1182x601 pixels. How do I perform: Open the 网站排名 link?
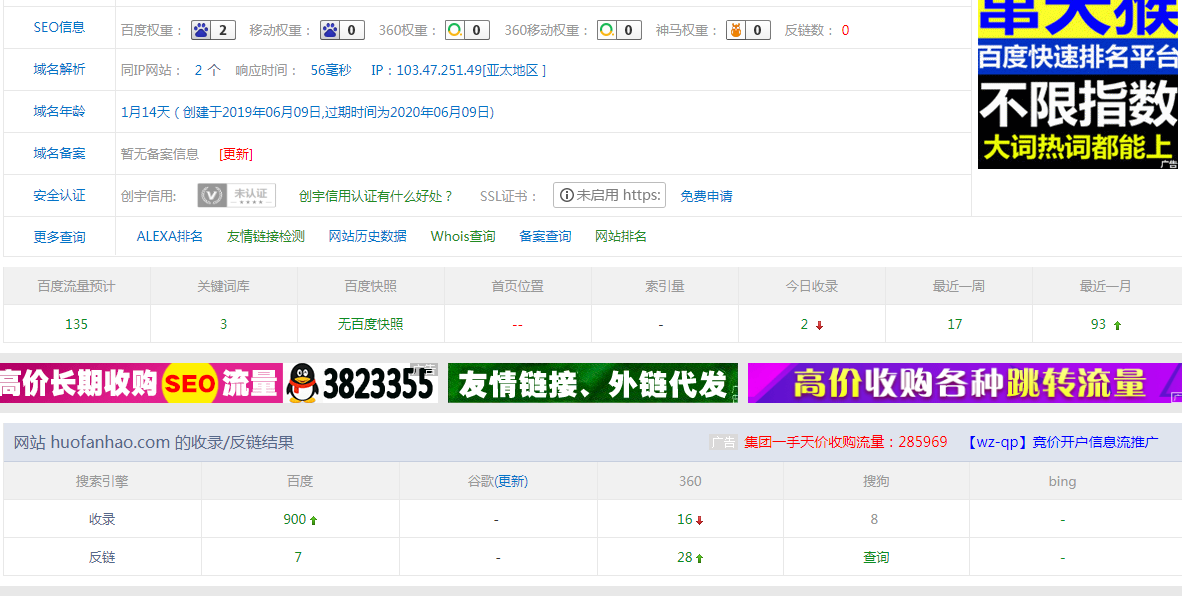620,236
